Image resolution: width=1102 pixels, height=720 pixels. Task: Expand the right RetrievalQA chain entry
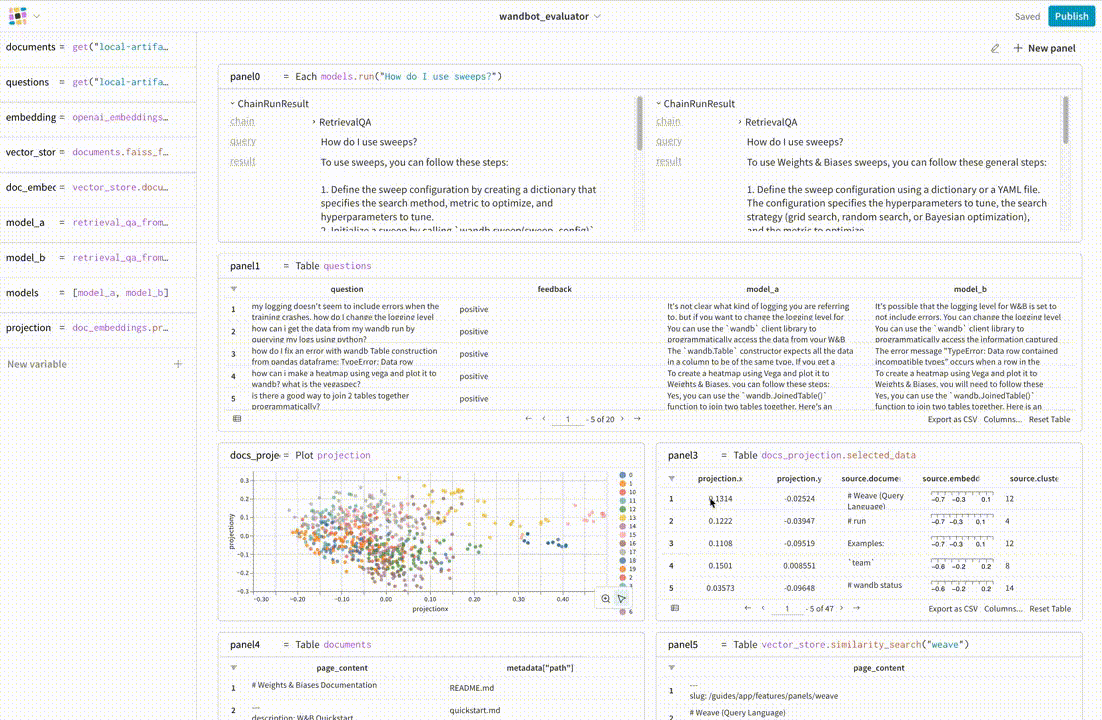740,122
